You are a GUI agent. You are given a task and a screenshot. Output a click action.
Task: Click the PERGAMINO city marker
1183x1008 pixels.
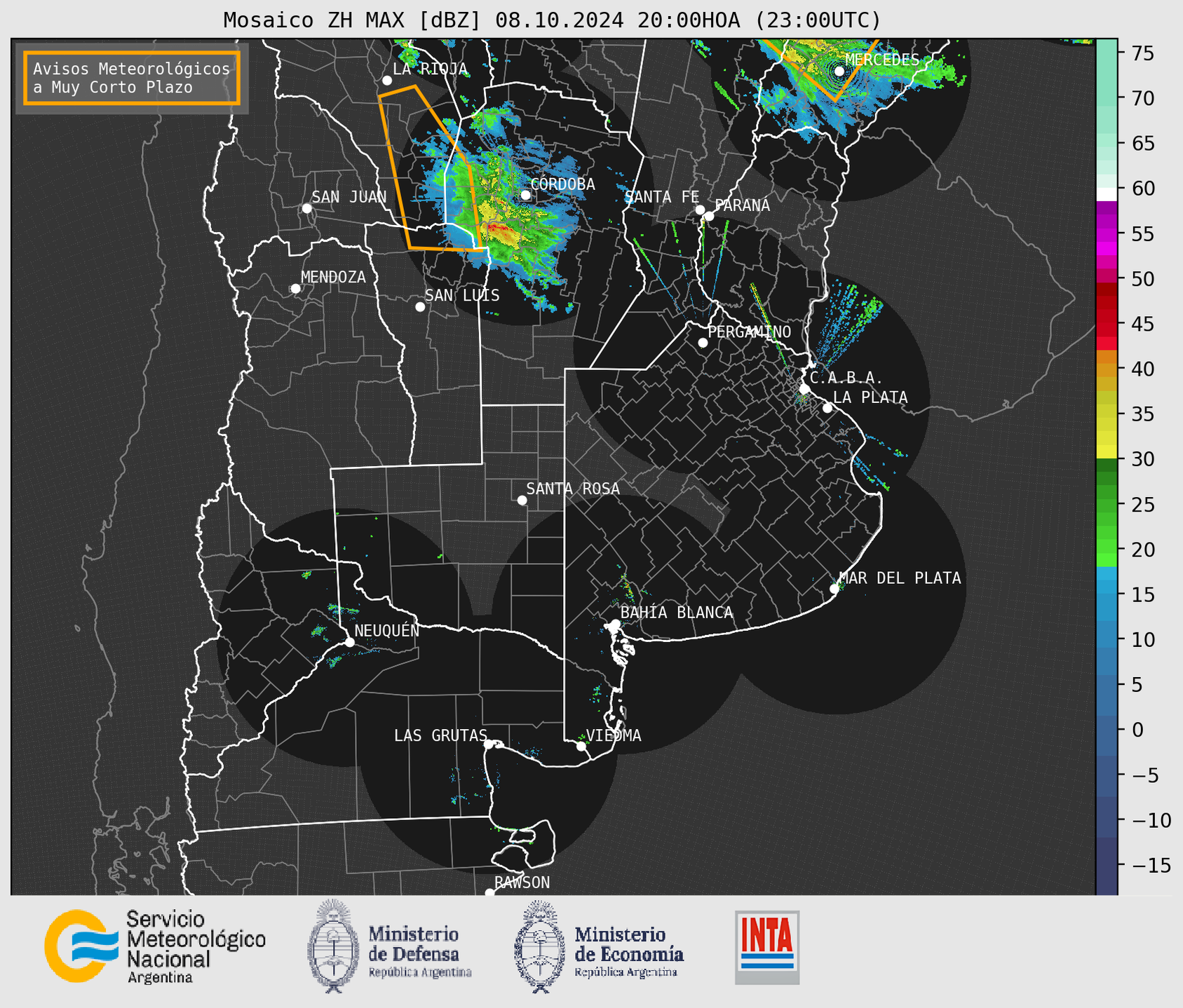(703, 342)
